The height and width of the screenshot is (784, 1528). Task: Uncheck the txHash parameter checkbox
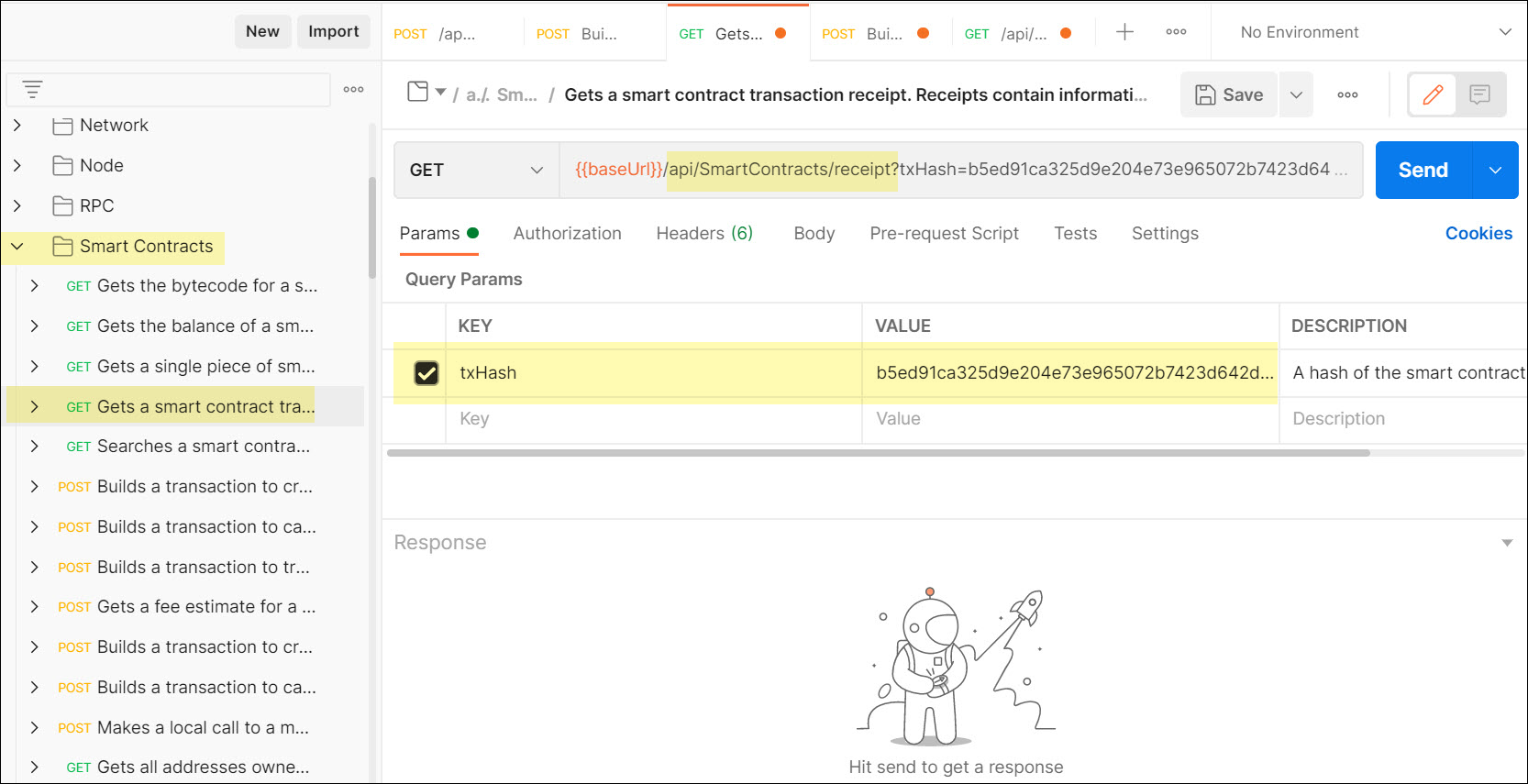[426, 373]
